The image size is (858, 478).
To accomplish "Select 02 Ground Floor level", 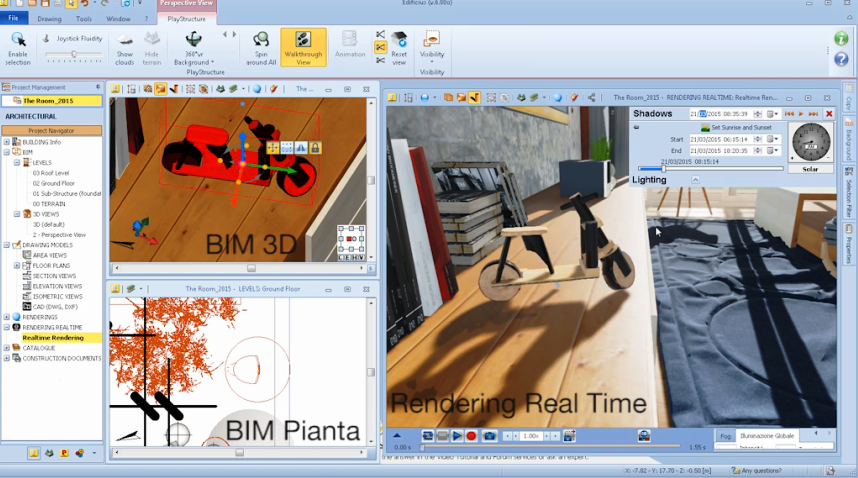I will point(54,183).
